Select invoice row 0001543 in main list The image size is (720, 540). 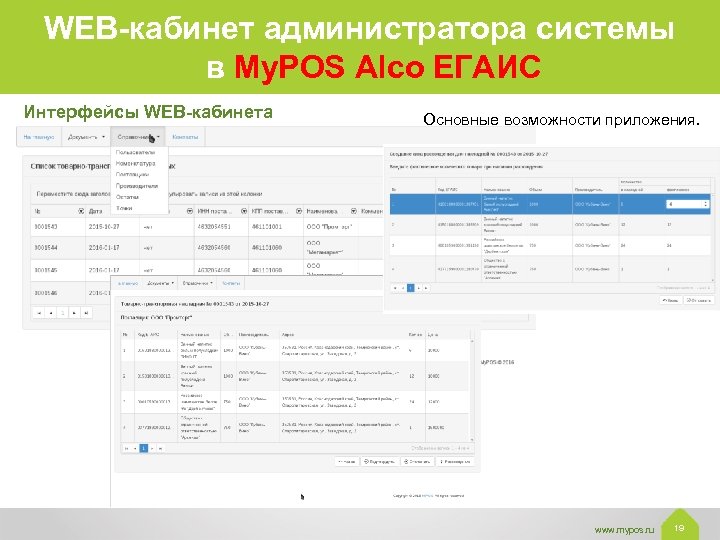pos(207,227)
